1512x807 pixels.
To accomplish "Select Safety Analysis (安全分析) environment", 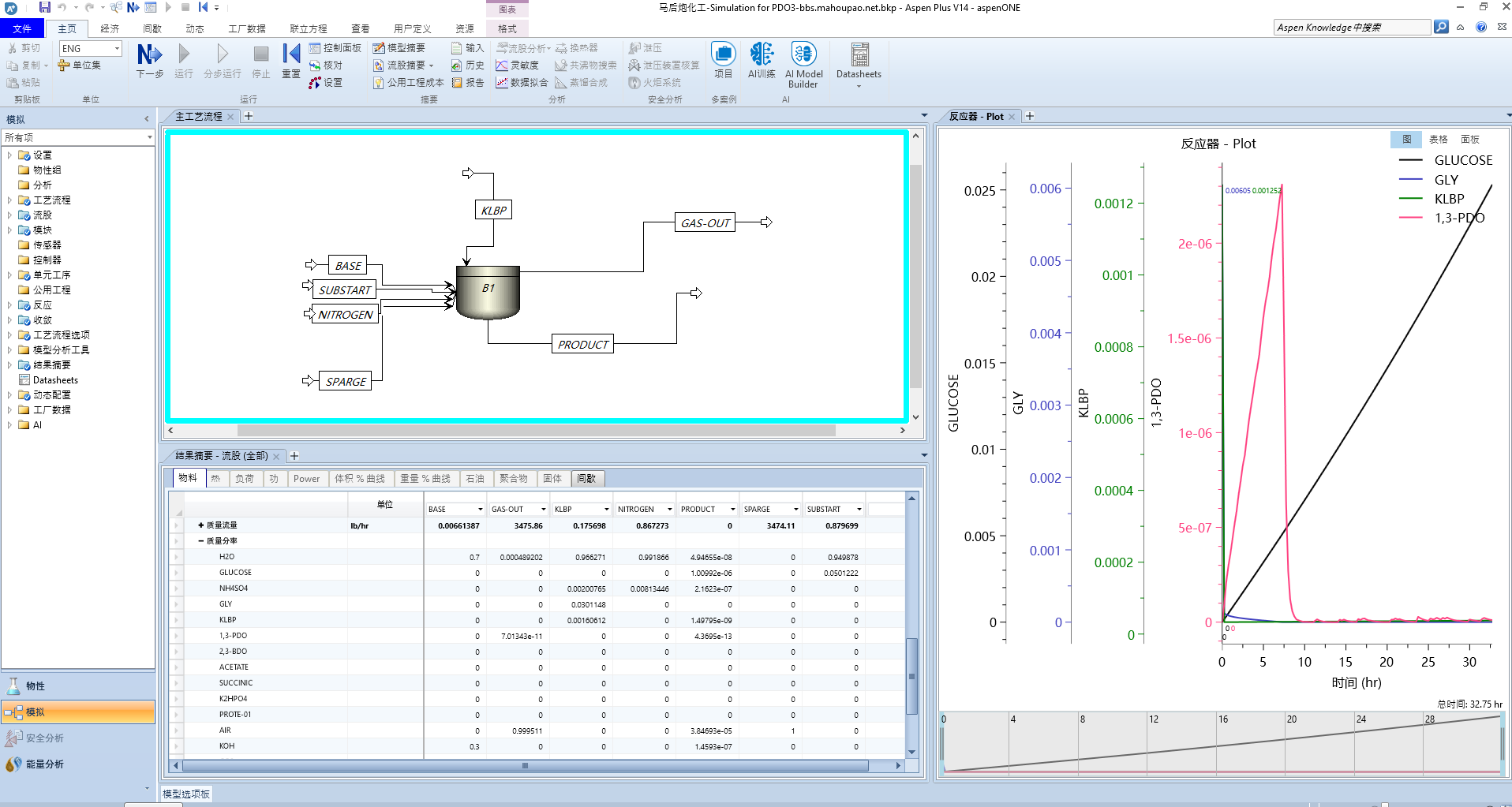I will click(x=78, y=738).
